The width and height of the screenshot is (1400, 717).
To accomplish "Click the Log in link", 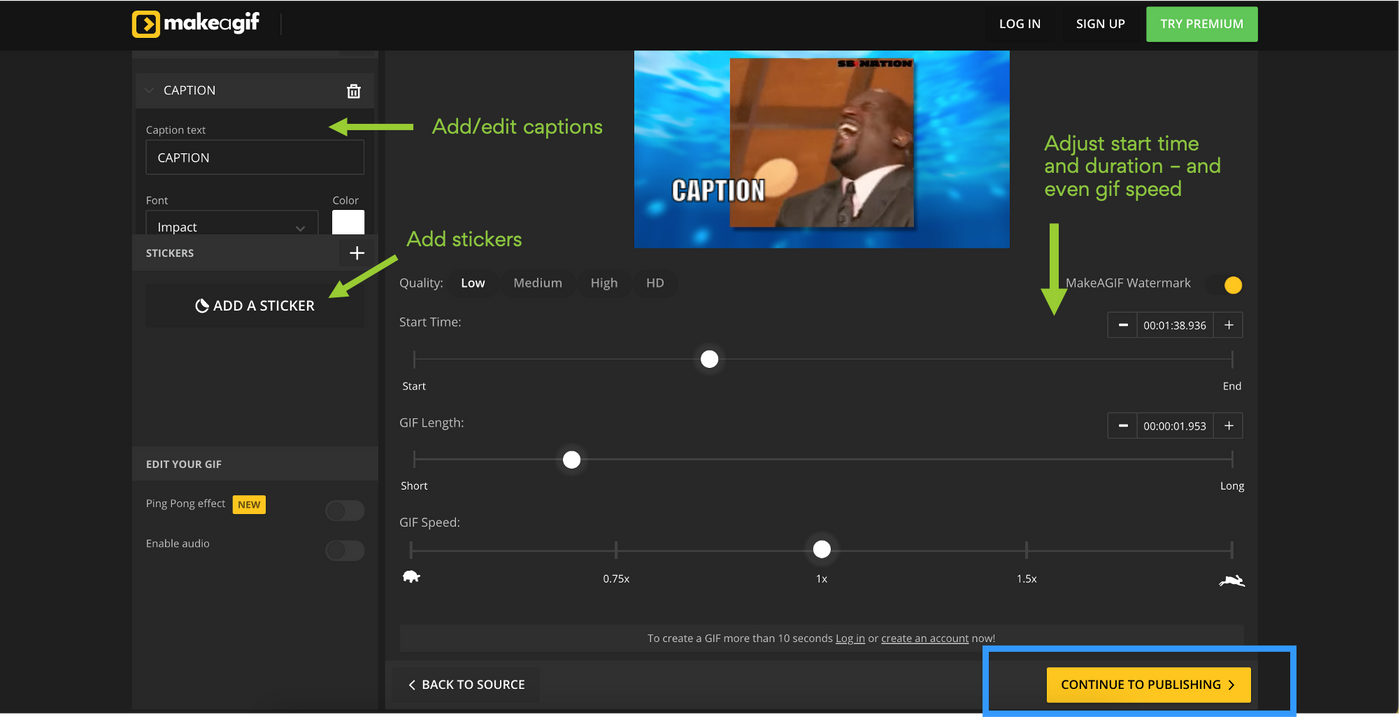I will coord(850,638).
